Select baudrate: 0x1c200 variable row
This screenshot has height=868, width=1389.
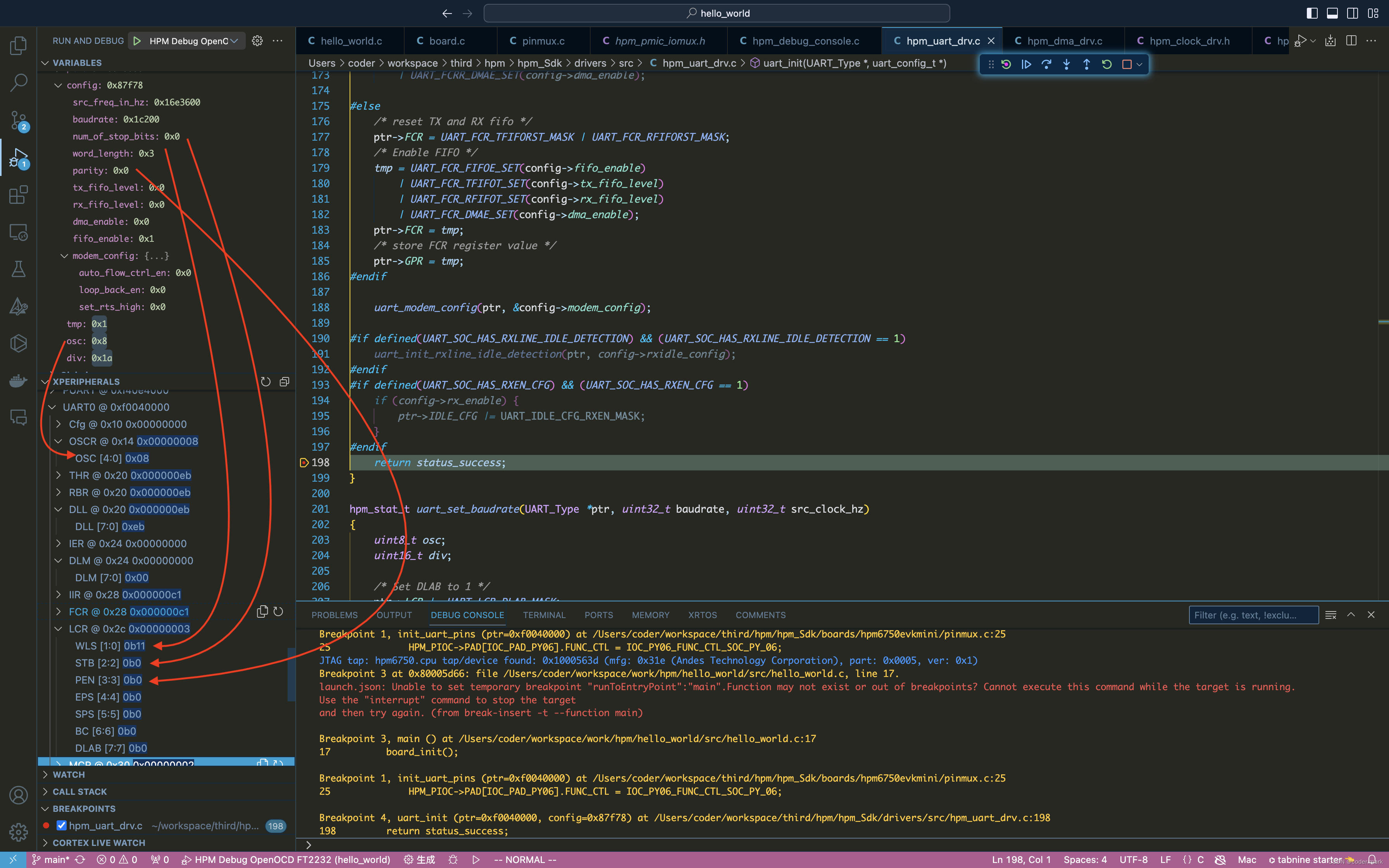[x=166, y=119]
